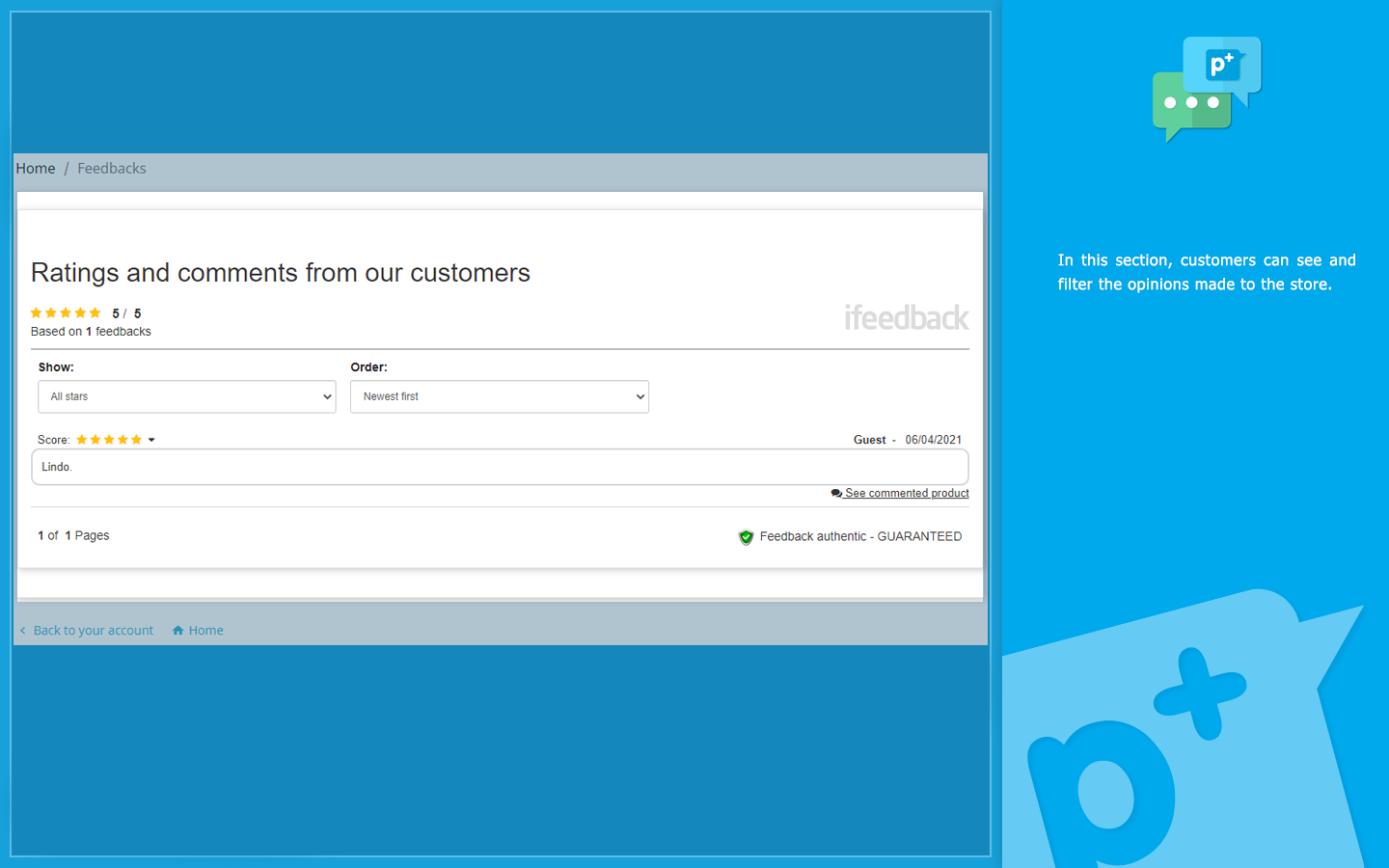Screen dimensions: 1389x868
Task: Click the 'Ratings and comments from our customers' heading
Action: [281, 273]
